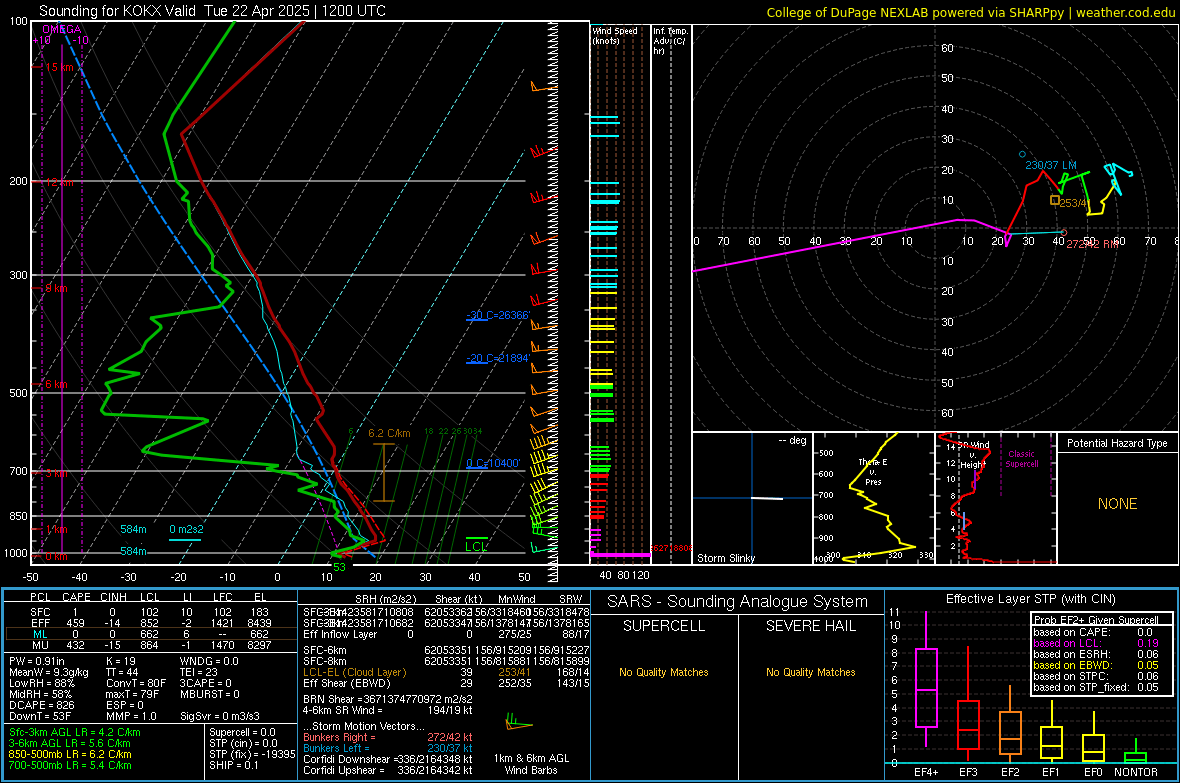
Task: Click the STP (fix) = -19395 value
Action: coord(252,754)
